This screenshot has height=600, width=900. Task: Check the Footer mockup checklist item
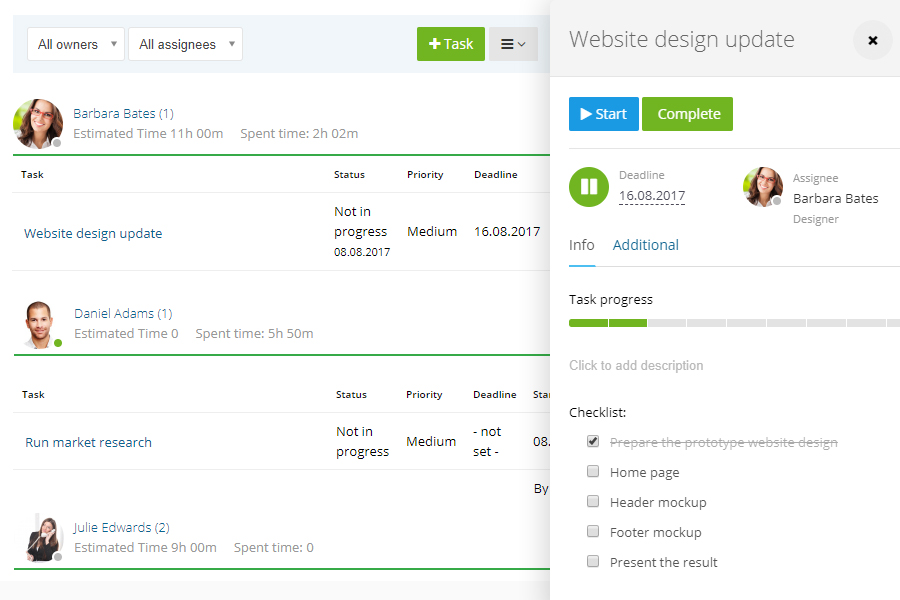[x=593, y=531]
